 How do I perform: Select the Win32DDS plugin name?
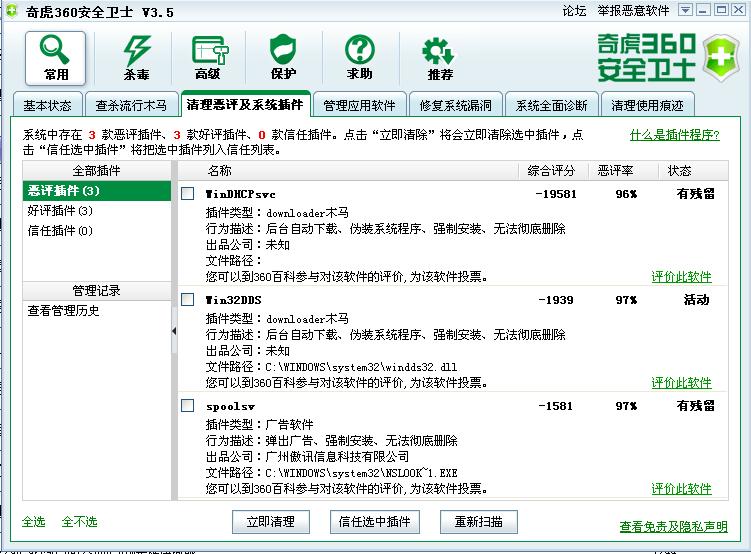(x=234, y=300)
